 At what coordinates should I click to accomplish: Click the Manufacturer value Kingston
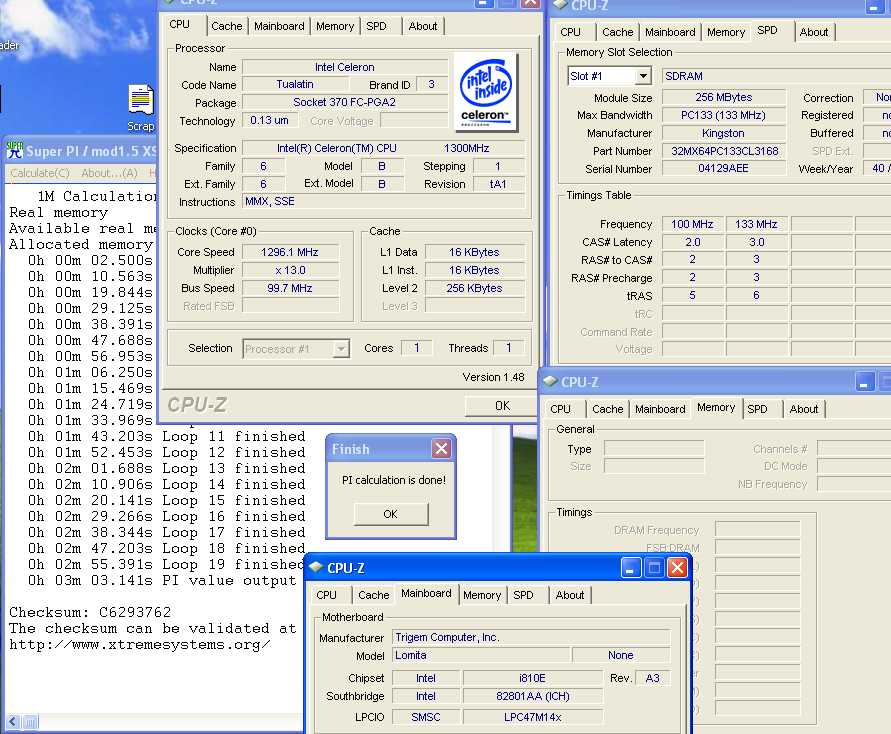click(x=723, y=133)
